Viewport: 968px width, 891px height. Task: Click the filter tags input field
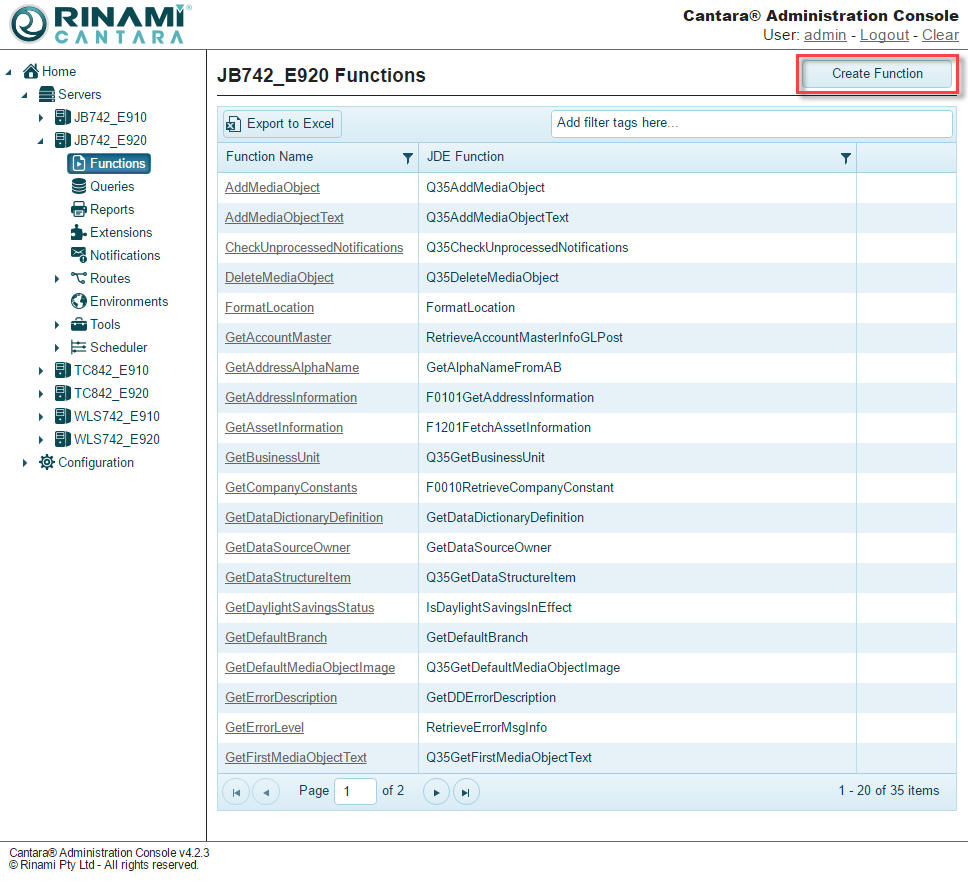(x=751, y=124)
